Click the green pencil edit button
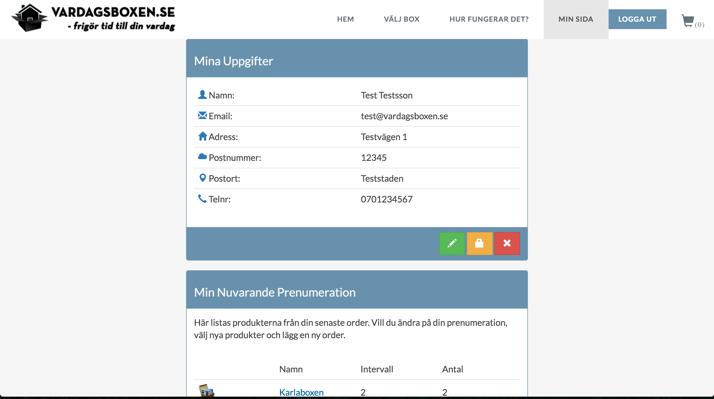 pos(452,243)
